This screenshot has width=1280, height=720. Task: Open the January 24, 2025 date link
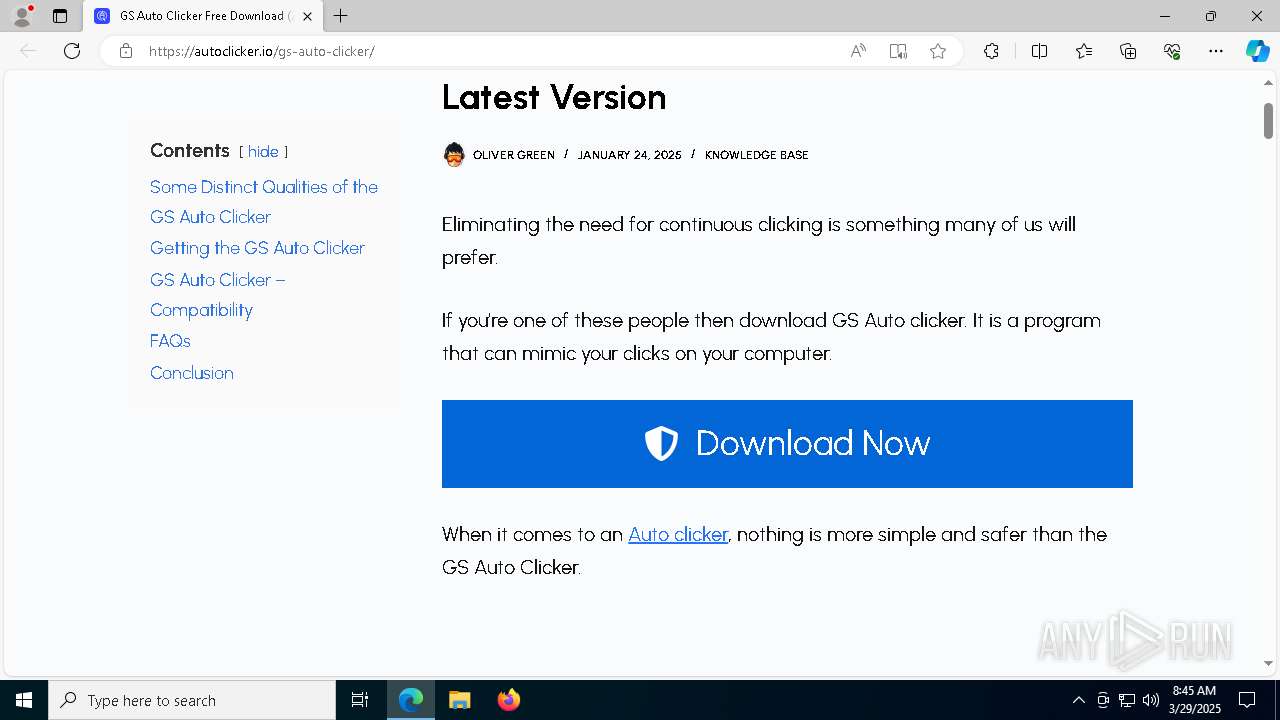(x=629, y=155)
